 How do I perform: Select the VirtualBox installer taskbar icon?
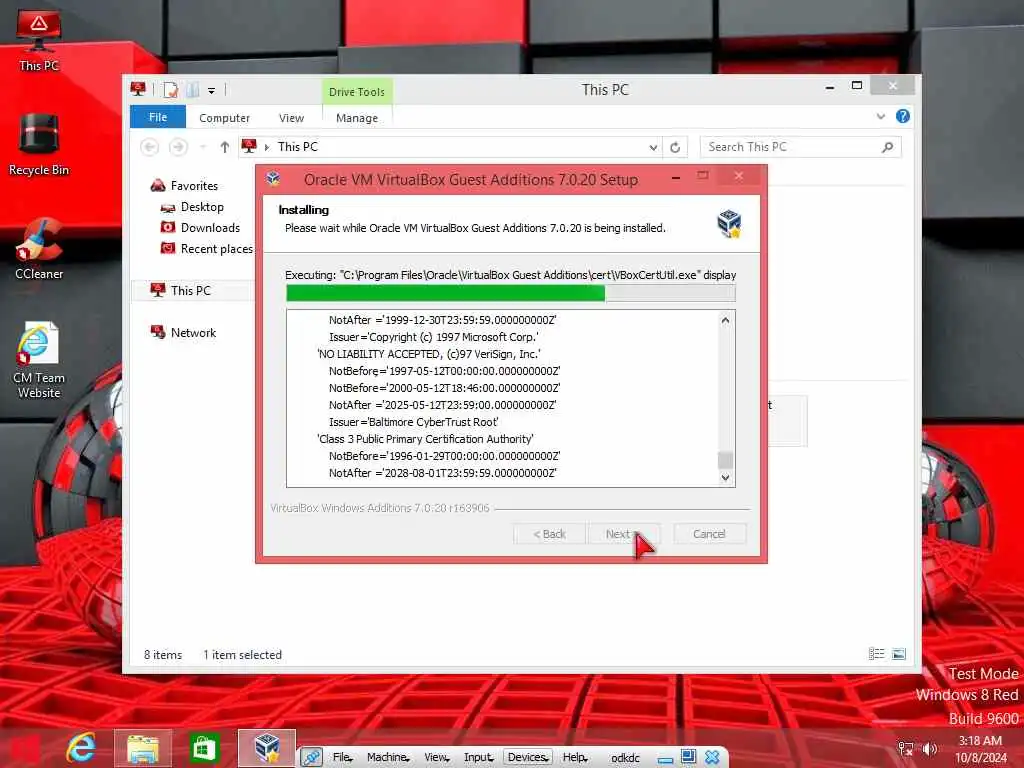click(x=266, y=748)
